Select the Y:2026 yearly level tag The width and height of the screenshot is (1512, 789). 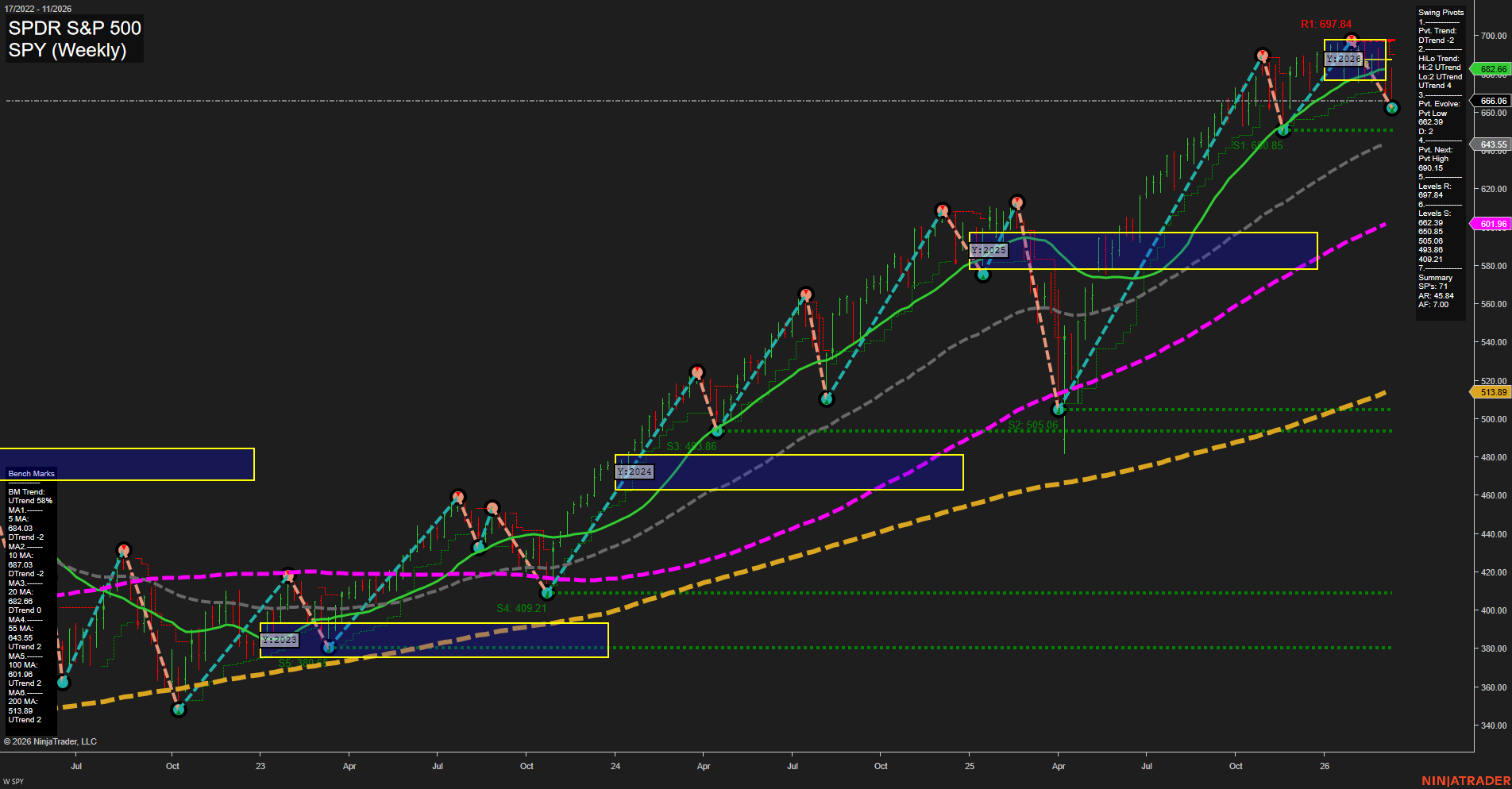1344,59
